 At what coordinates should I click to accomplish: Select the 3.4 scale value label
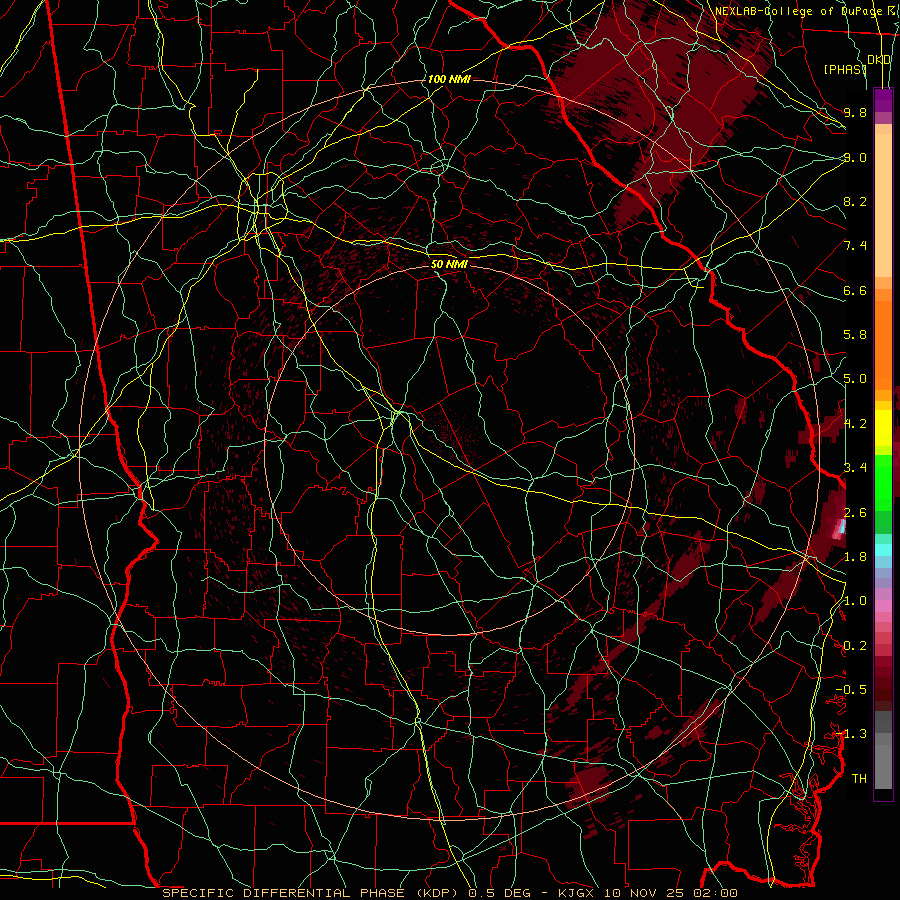click(x=855, y=467)
